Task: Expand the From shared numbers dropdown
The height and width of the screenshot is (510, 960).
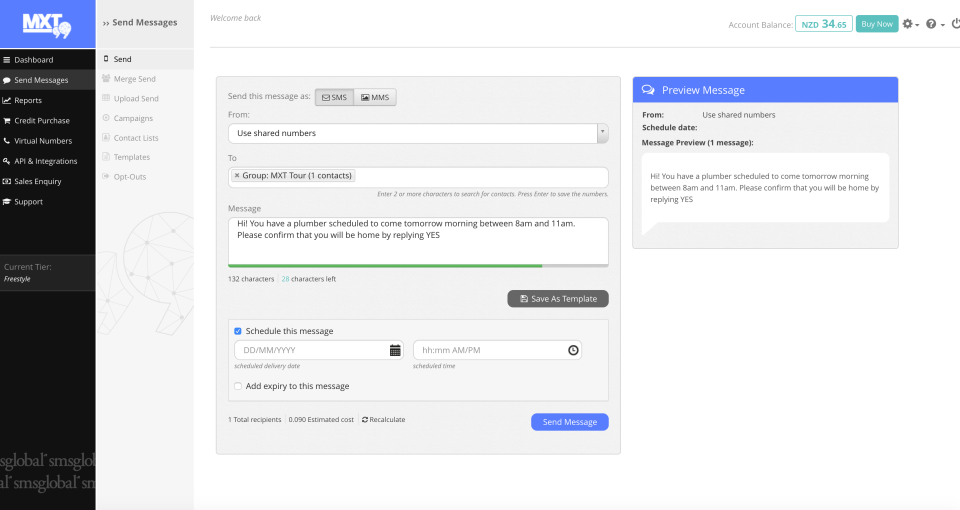Action: (601, 132)
